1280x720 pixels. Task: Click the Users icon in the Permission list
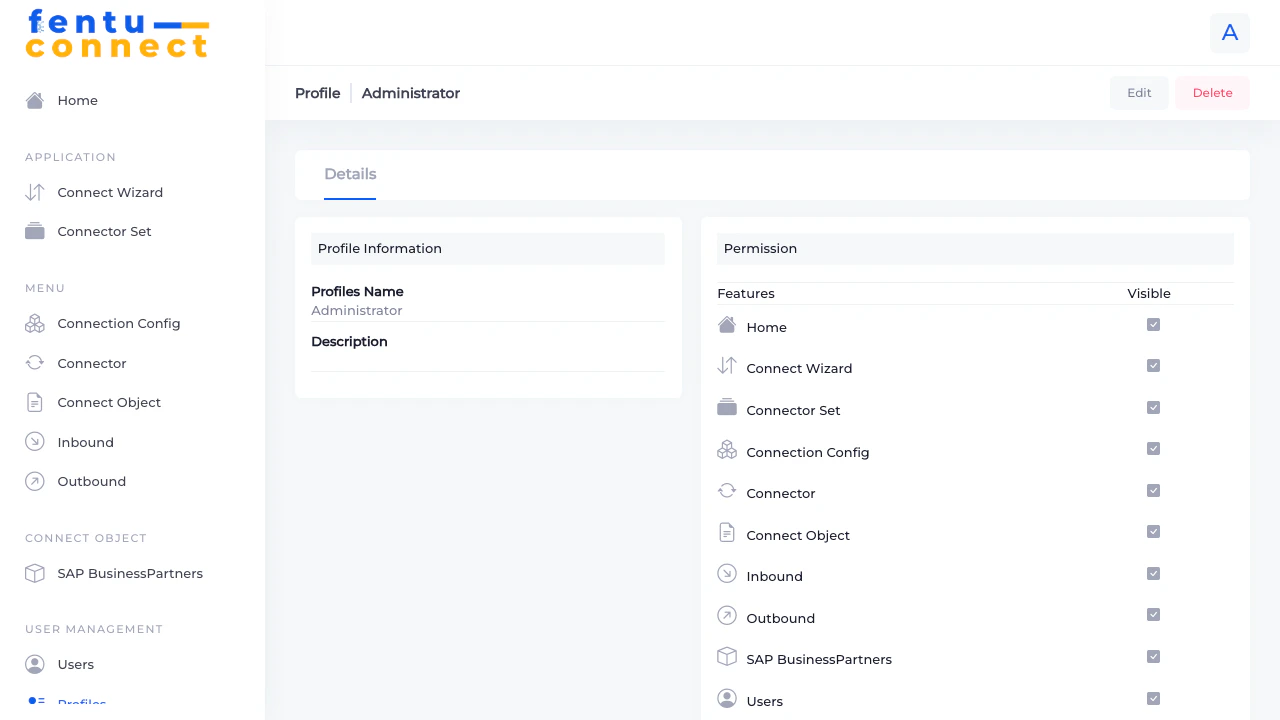click(x=727, y=699)
